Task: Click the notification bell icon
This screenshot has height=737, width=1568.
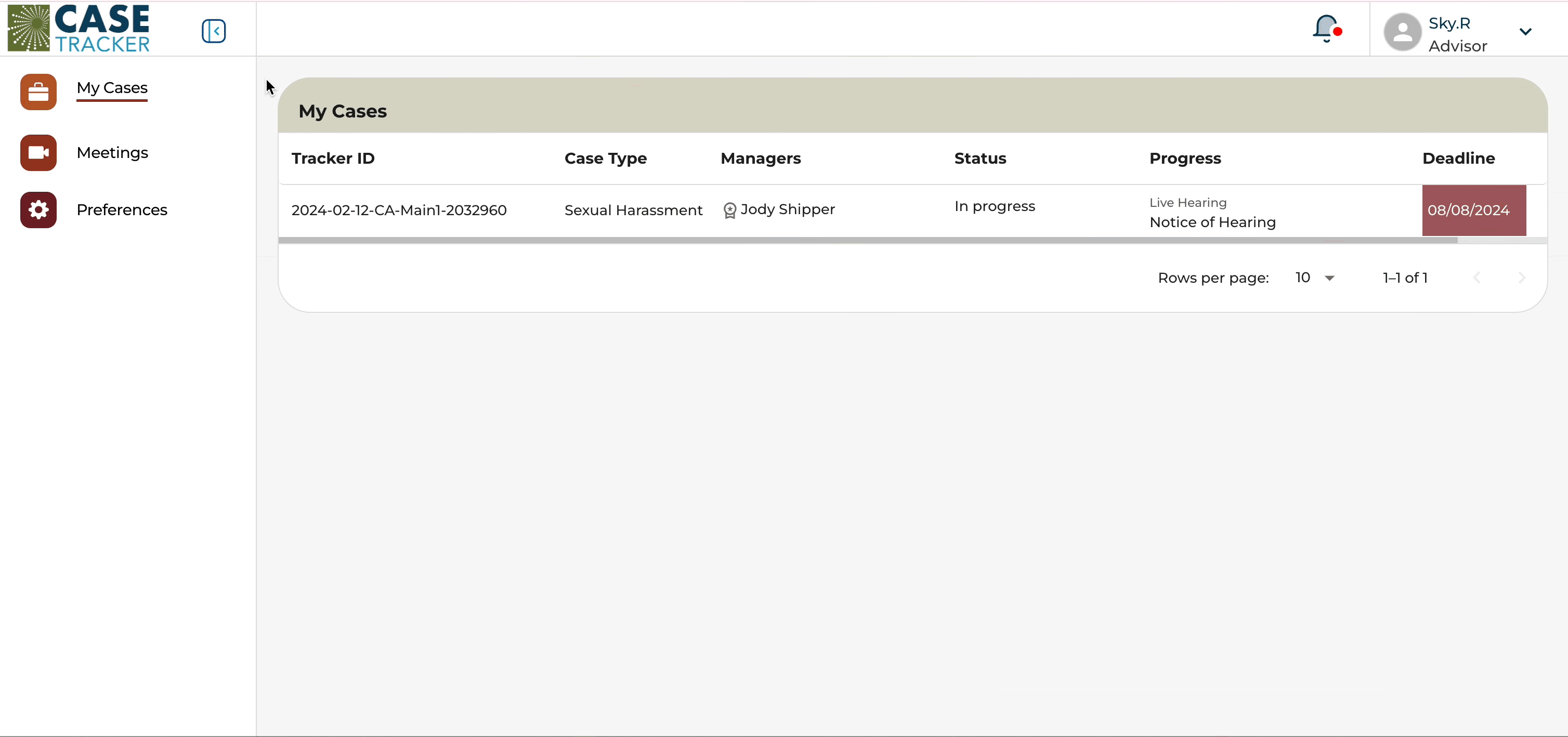Action: point(1327,31)
